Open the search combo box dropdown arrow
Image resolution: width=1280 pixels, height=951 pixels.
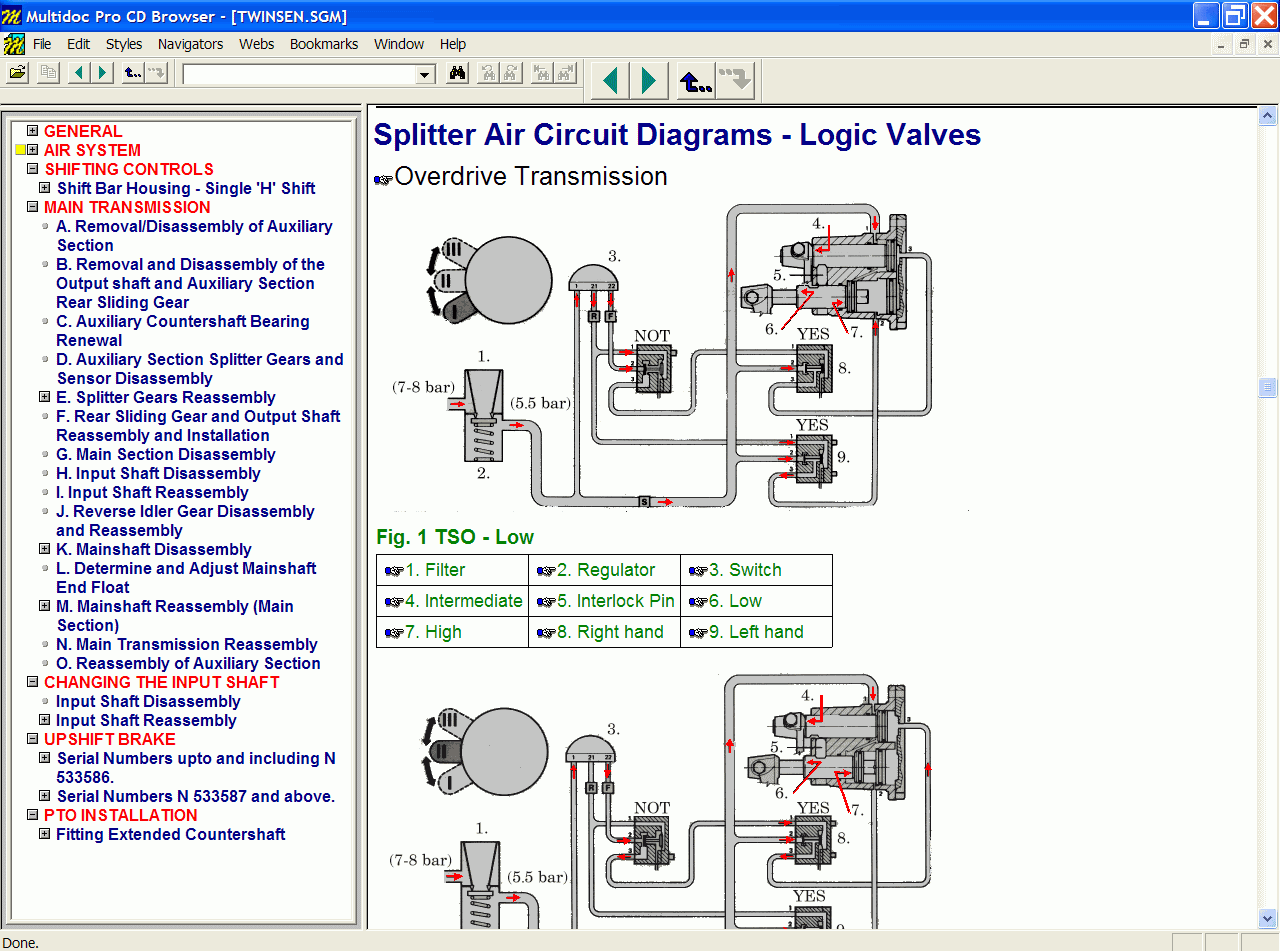[x=425, y=74]
